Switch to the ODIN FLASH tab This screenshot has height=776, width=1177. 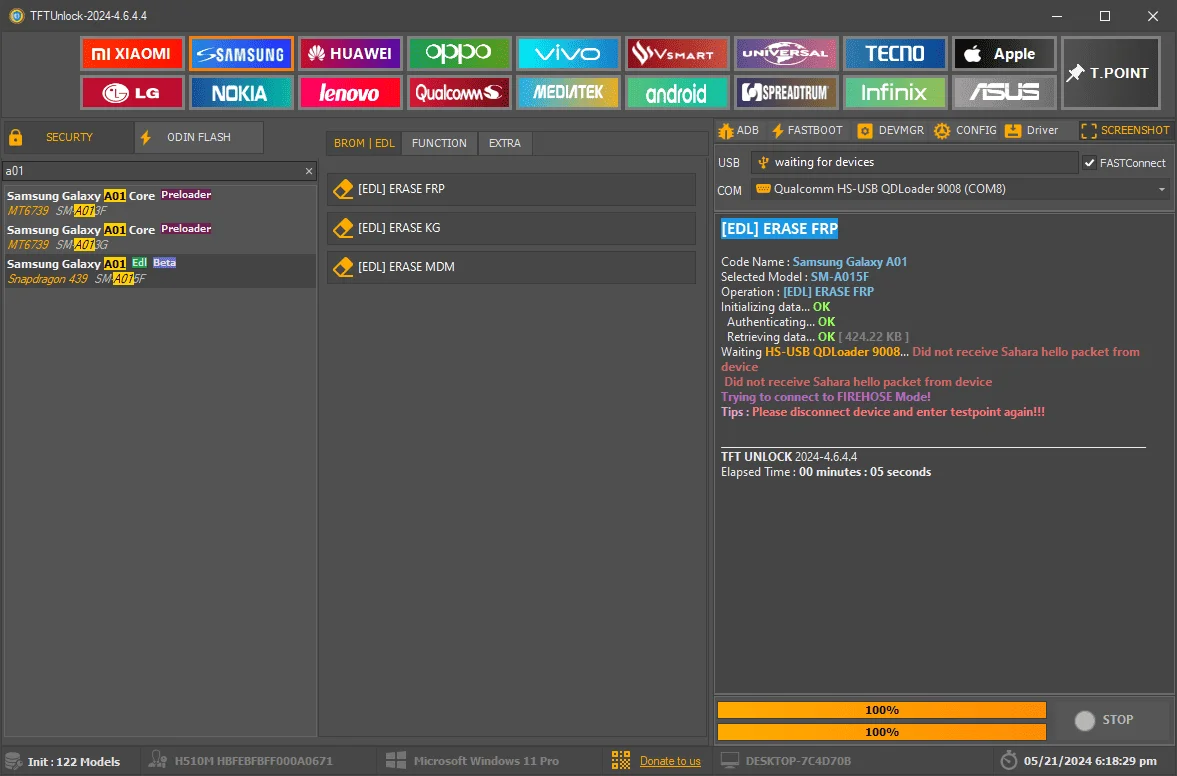coord(199,137)
